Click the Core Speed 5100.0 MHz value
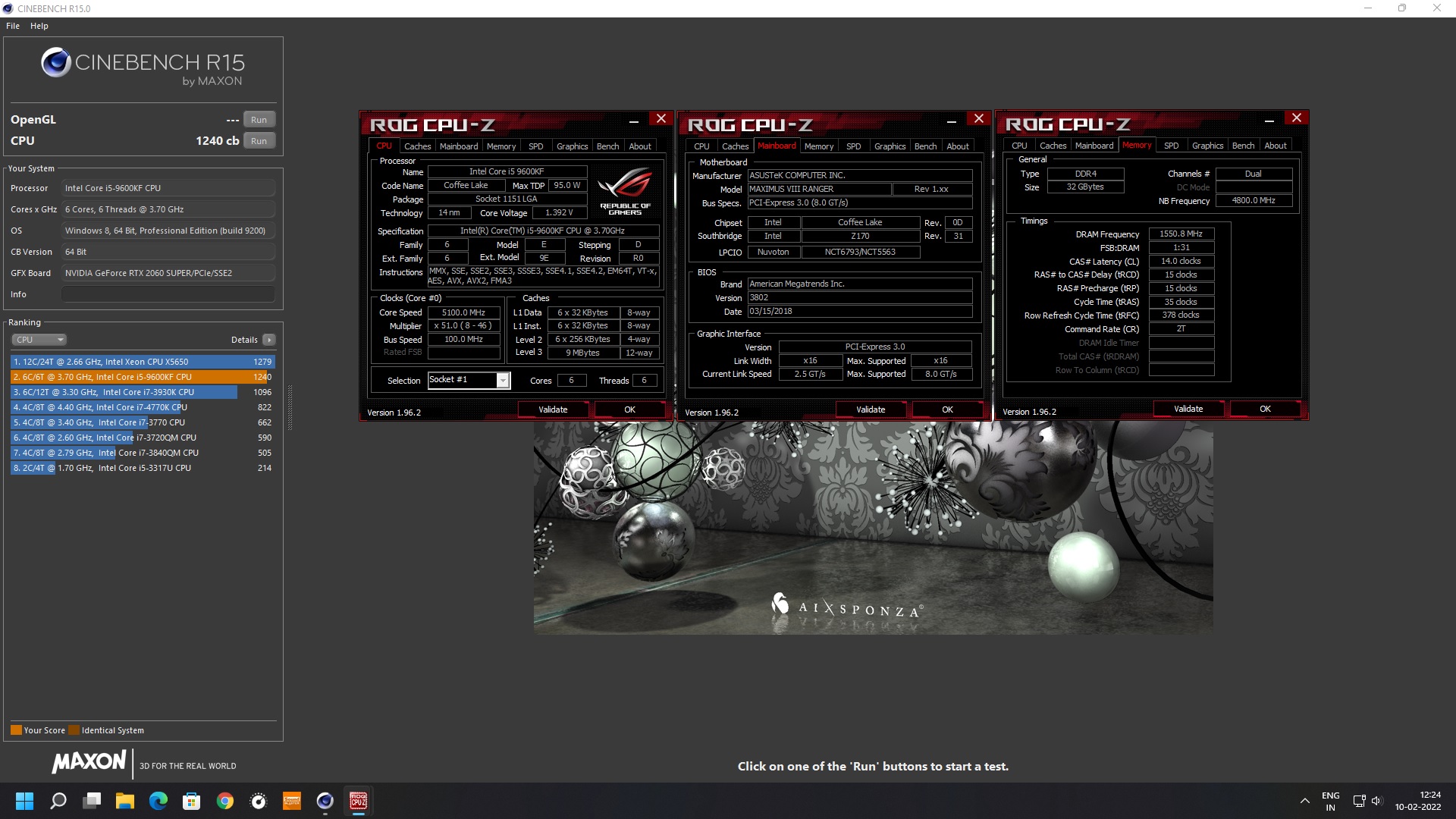Screen dimensions: 1456x819 [463, 312]
